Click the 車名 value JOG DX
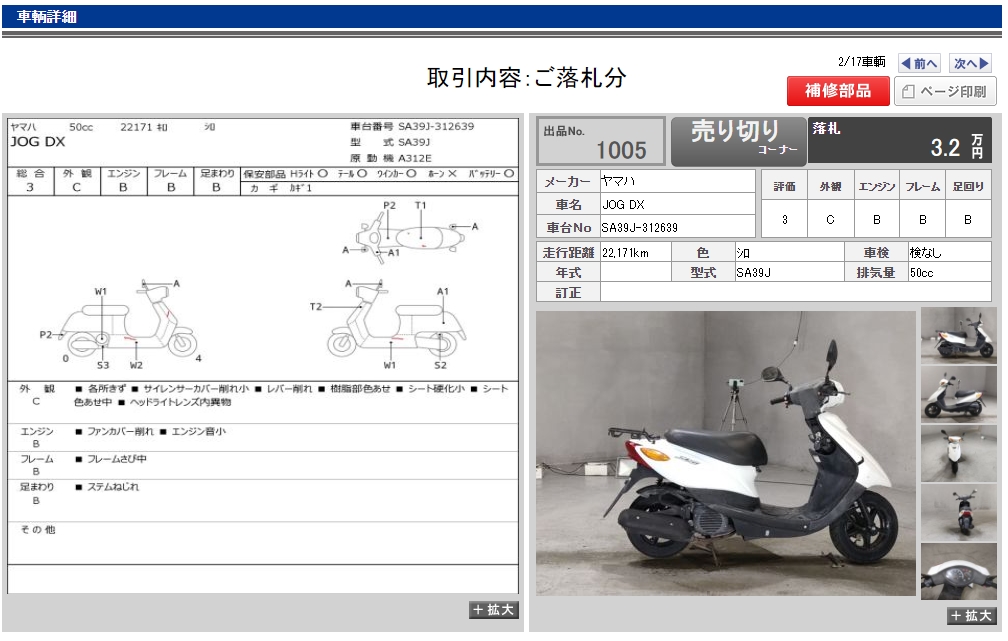1008x641 pixels. pos(624,204)
